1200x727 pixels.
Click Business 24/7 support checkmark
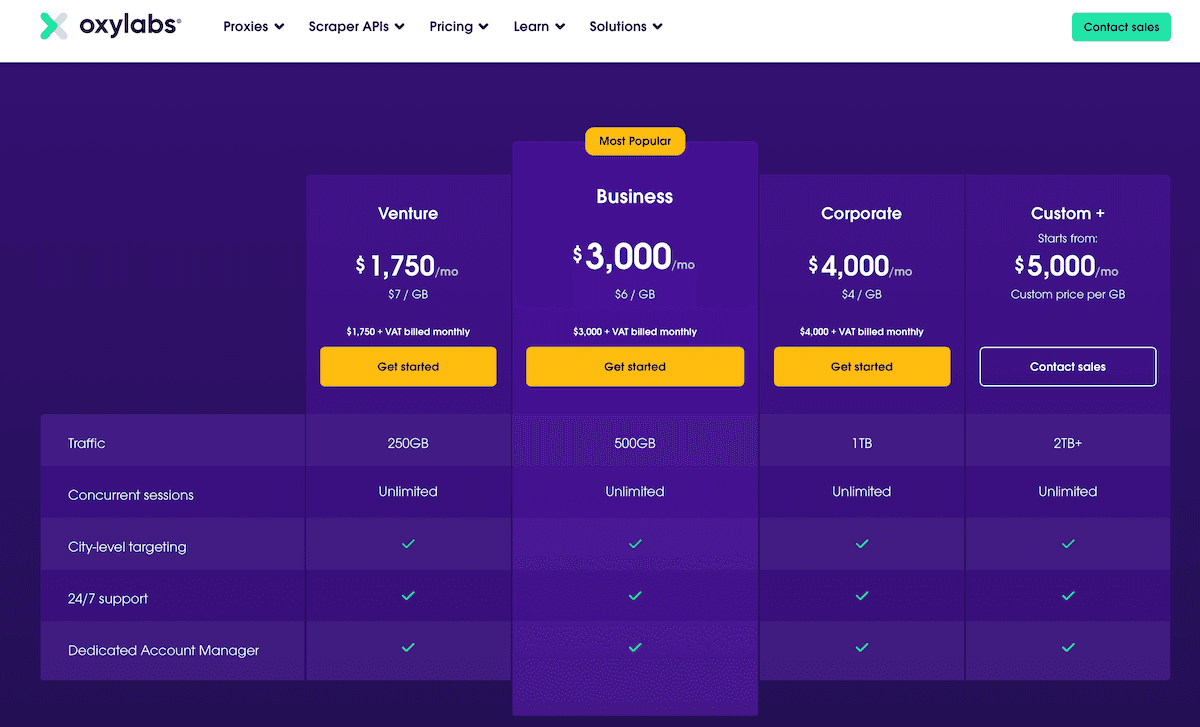pyautogui.click(x=635, y=596)
